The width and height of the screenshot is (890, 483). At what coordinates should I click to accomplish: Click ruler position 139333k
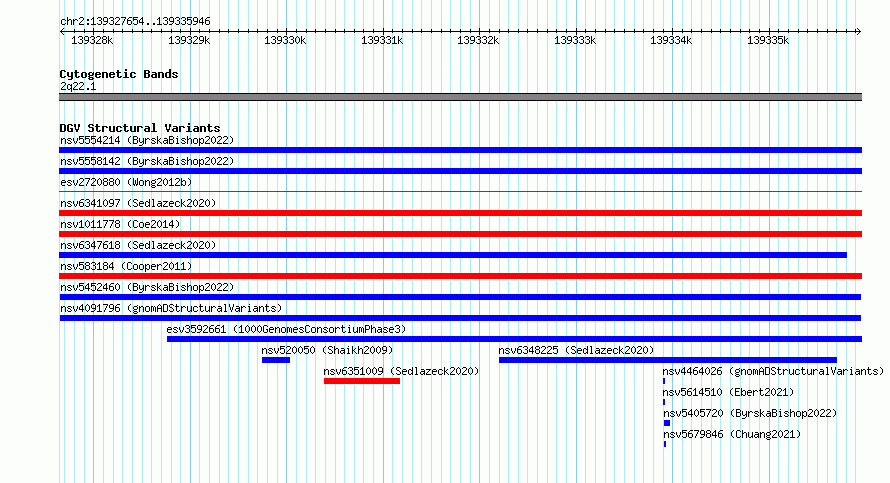[575, 40]
